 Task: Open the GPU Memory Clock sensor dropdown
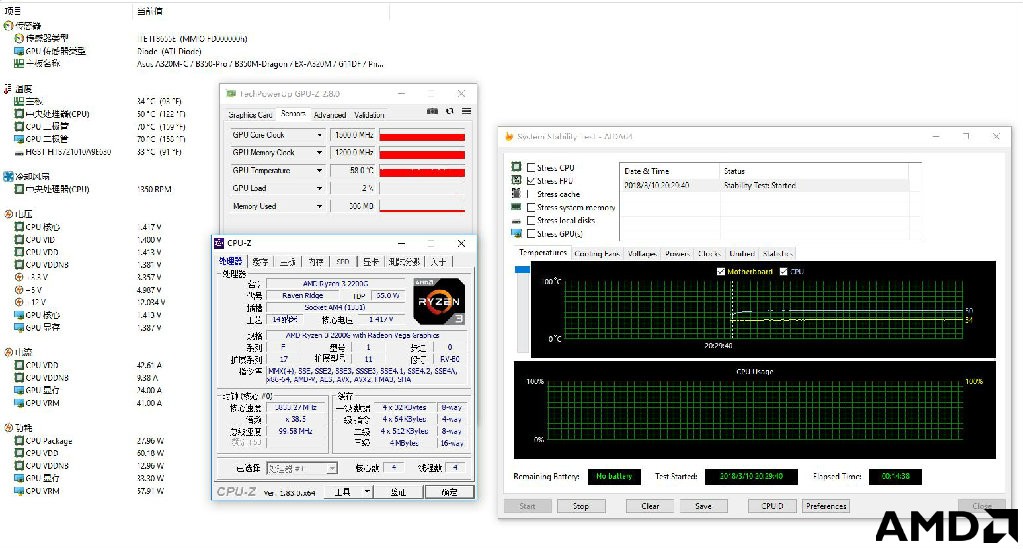[319, 153]
